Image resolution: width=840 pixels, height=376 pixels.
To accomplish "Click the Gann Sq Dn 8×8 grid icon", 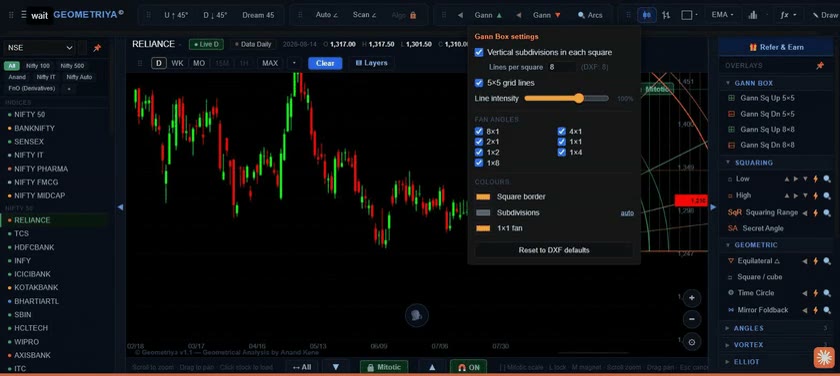I will coord(731,145).
